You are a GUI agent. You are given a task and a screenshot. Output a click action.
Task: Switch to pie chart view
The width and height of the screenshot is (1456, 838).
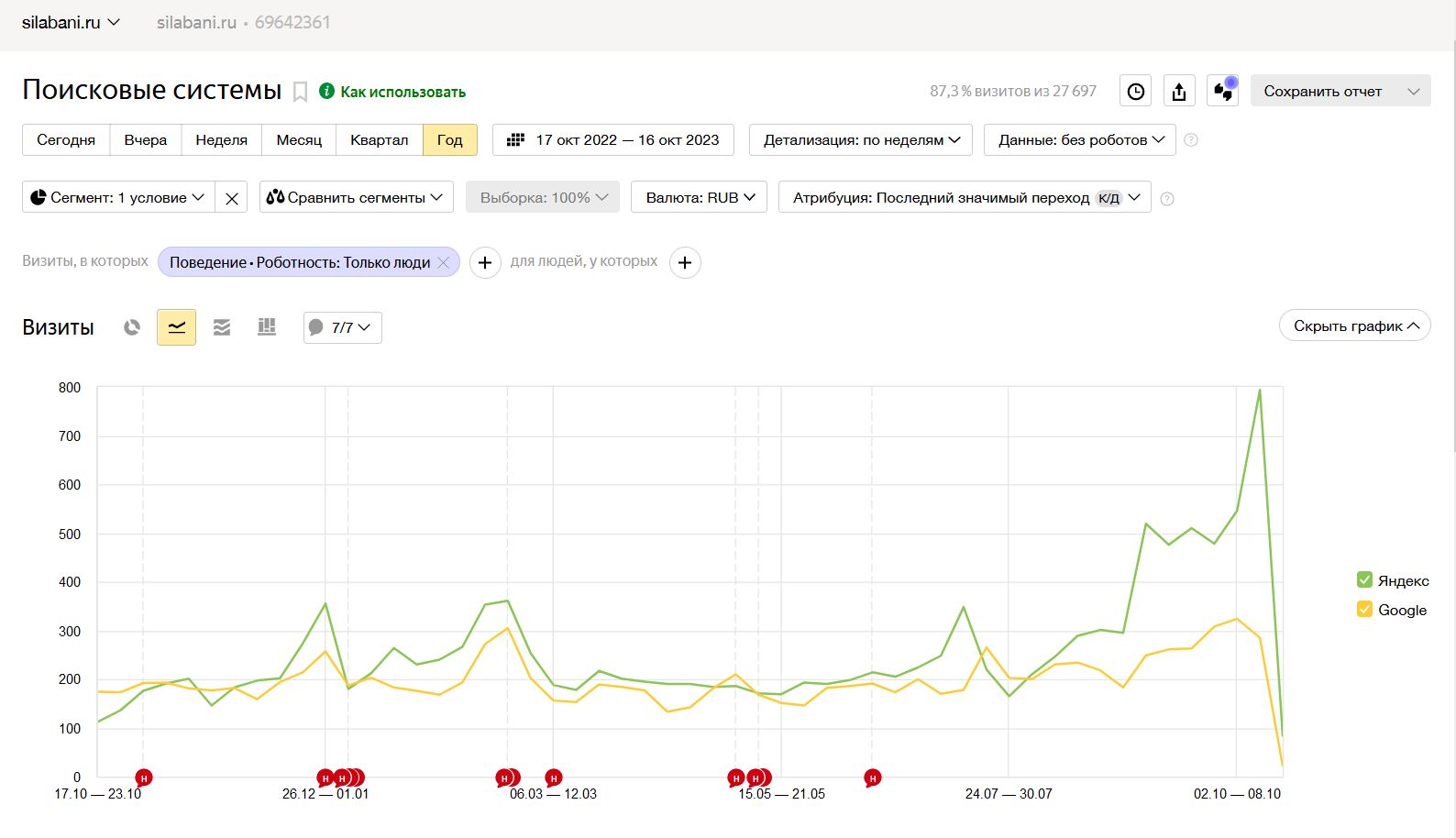point(132,327)
